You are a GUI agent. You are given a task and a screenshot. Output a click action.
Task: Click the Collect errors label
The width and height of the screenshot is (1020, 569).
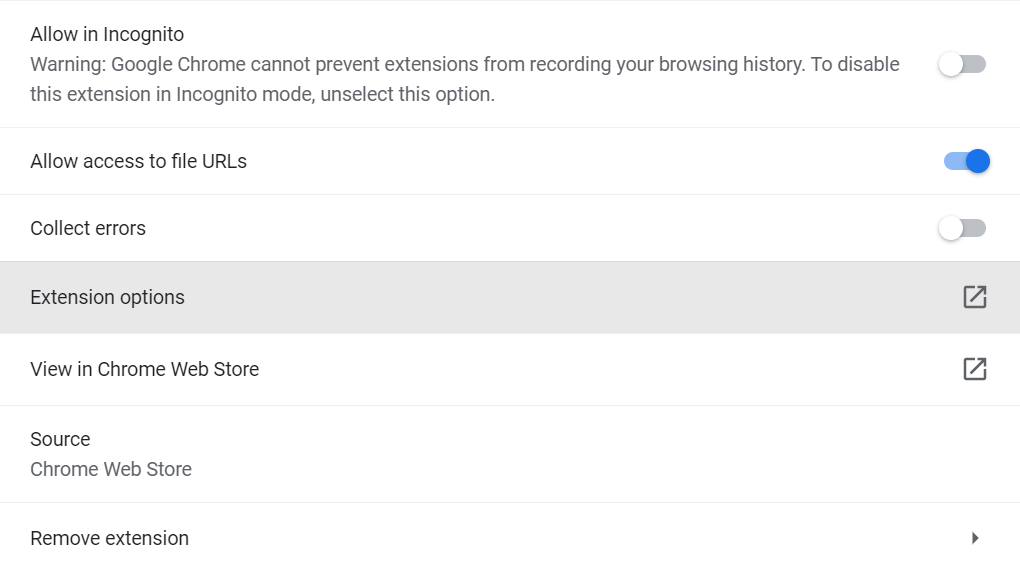click(x=88, y=228)
